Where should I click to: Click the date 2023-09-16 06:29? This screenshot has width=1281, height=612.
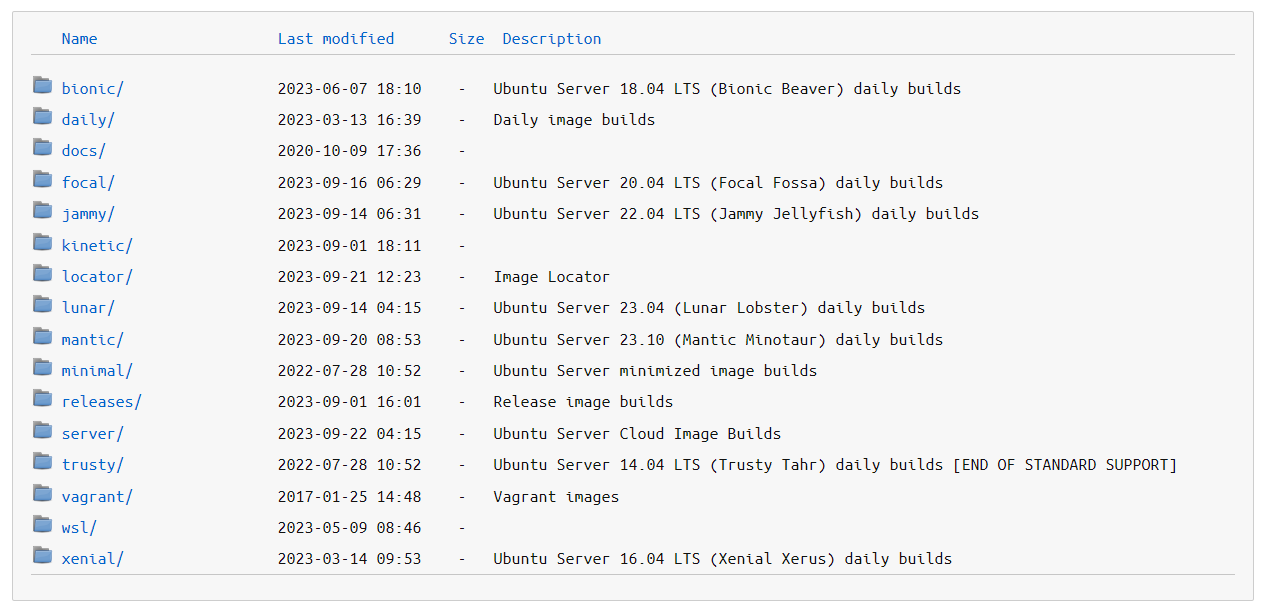click(x=350, y=183)
